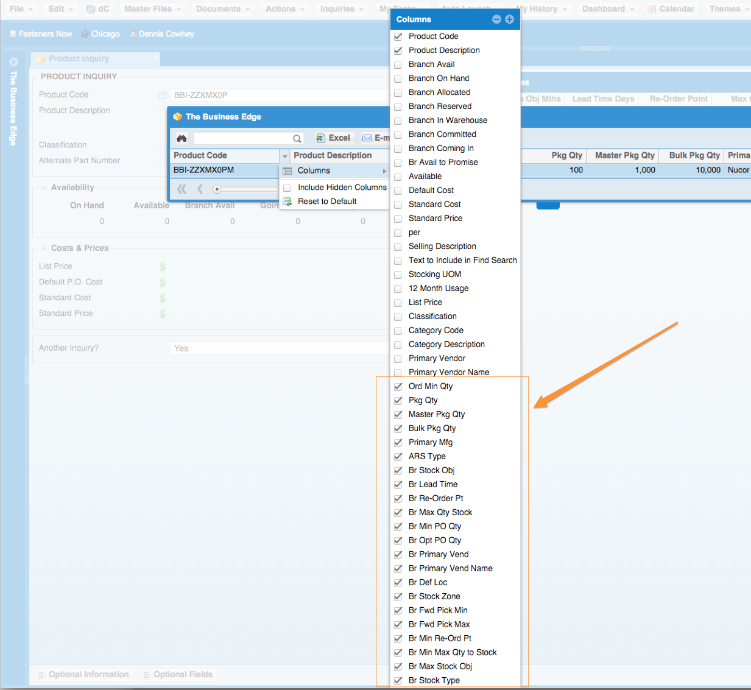Uncheck the Primary Mfg column
Image resolution: width=751 pixels, height=690 pixels.
[398, 442]
